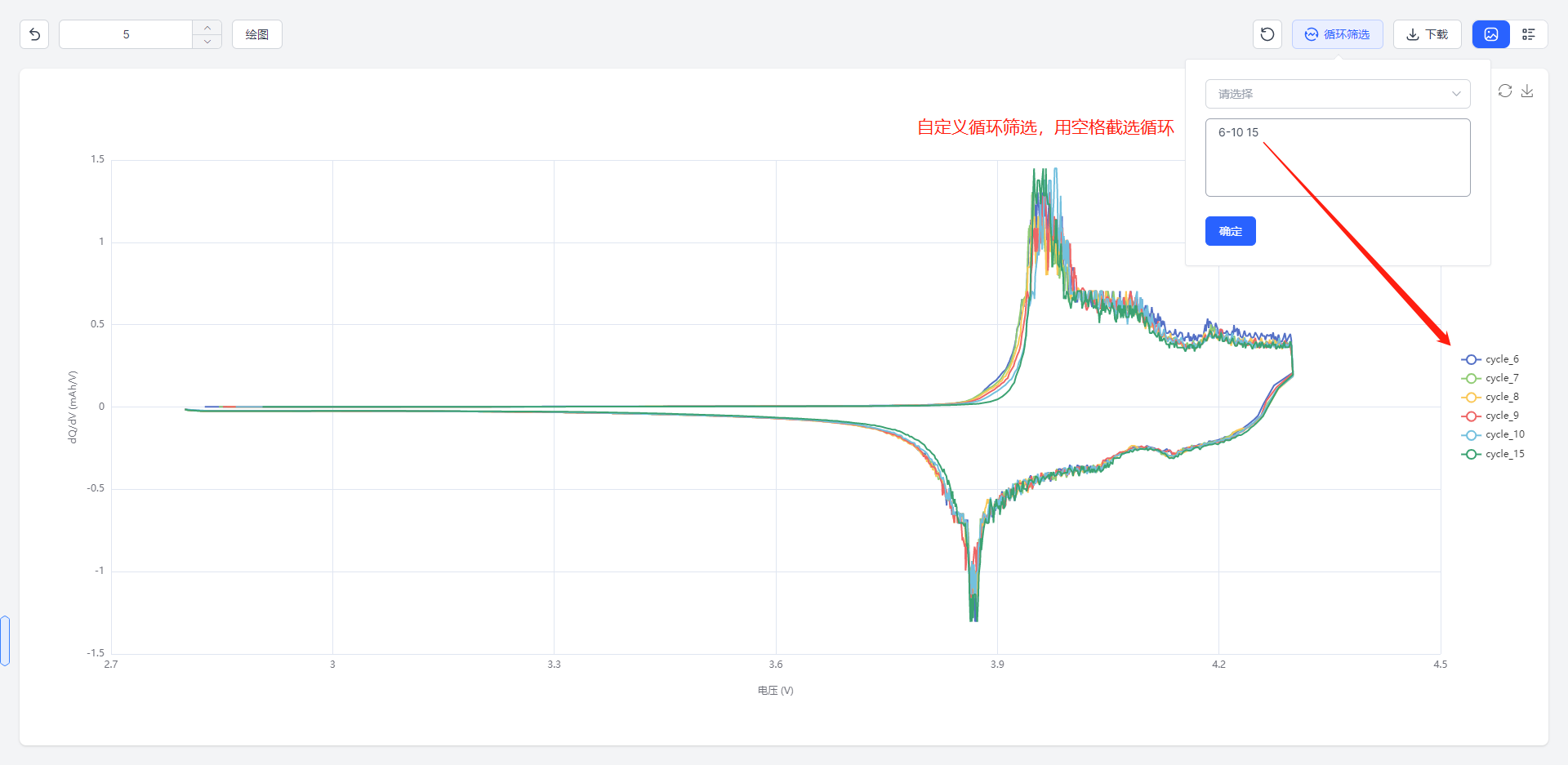Click the 3.9 x-axis tick label
The width and height of the screenshot is (1568, 765).
[x=997, y=665]
